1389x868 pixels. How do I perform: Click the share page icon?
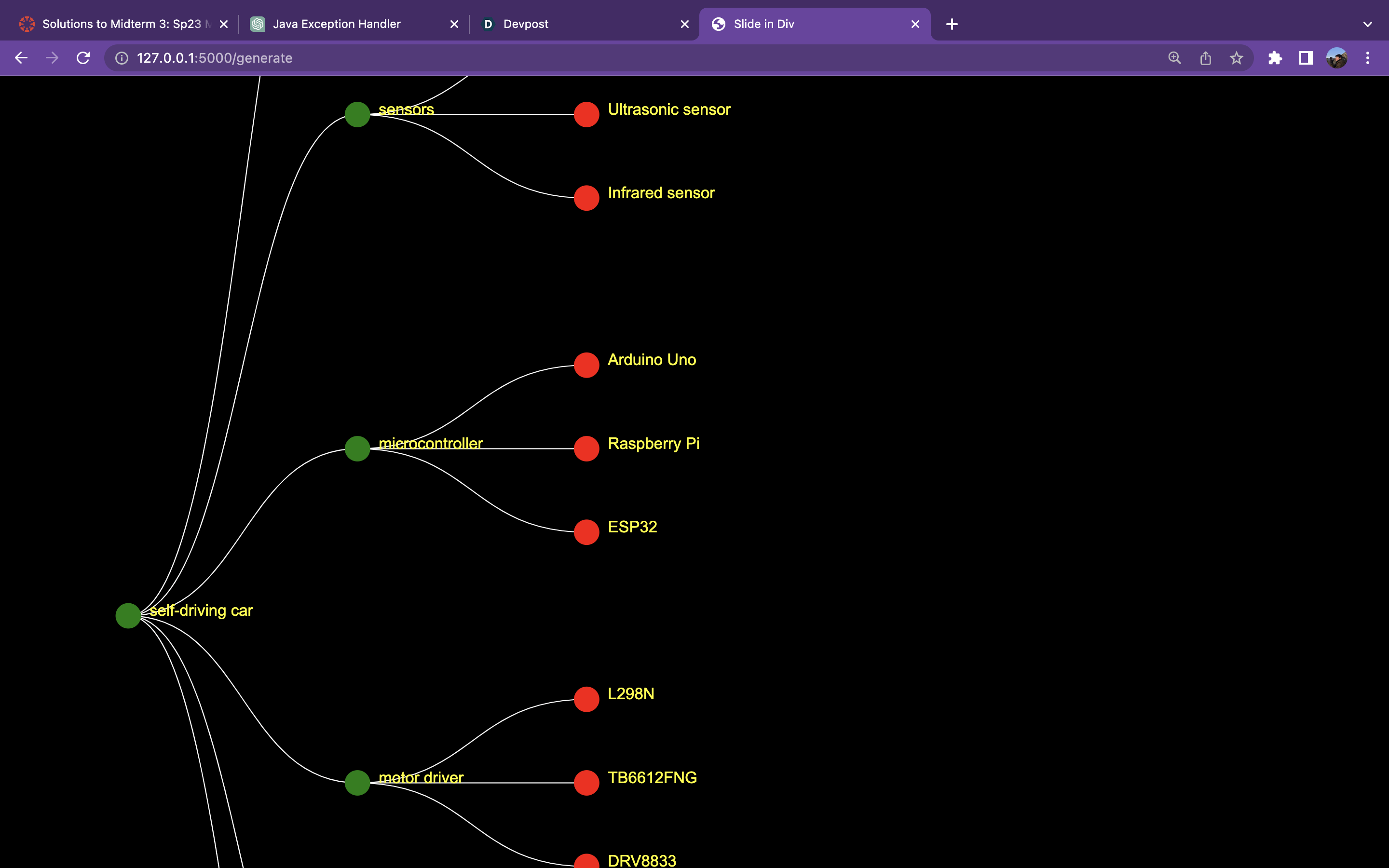pos(1205,58)
